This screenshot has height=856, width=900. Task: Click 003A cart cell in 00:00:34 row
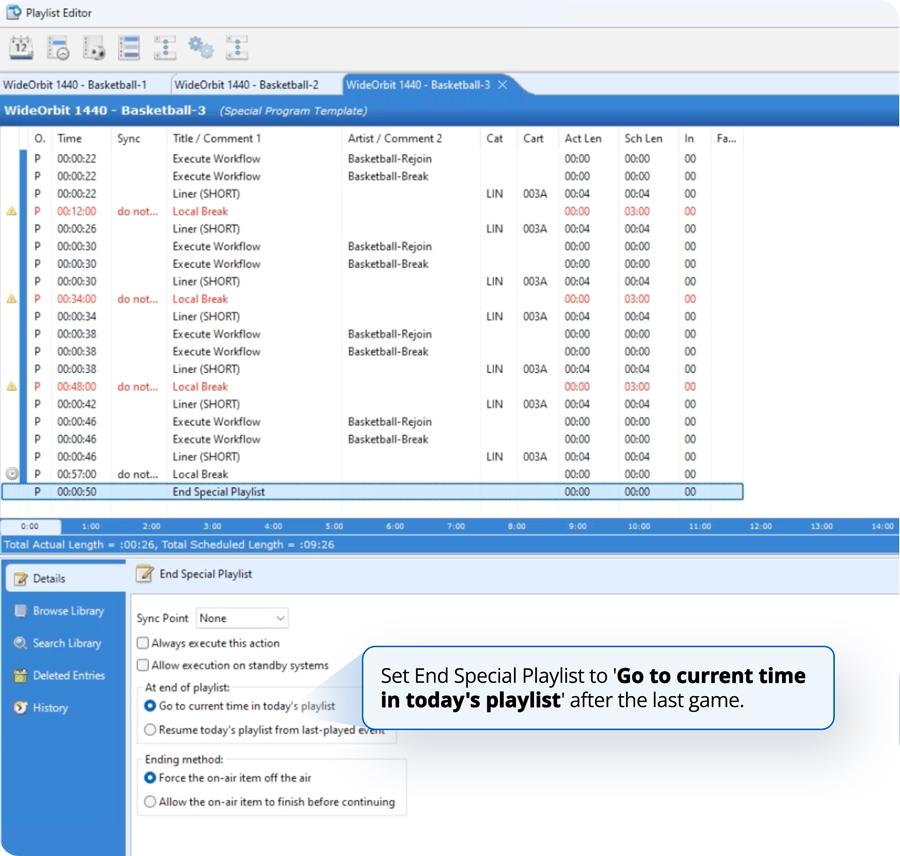click(x=535, y=316)
